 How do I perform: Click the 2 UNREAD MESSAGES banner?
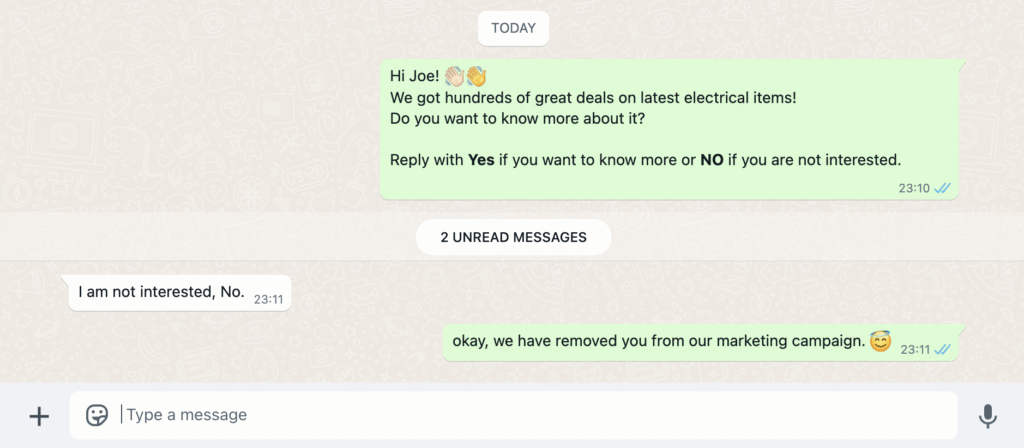tap(513, 237)
